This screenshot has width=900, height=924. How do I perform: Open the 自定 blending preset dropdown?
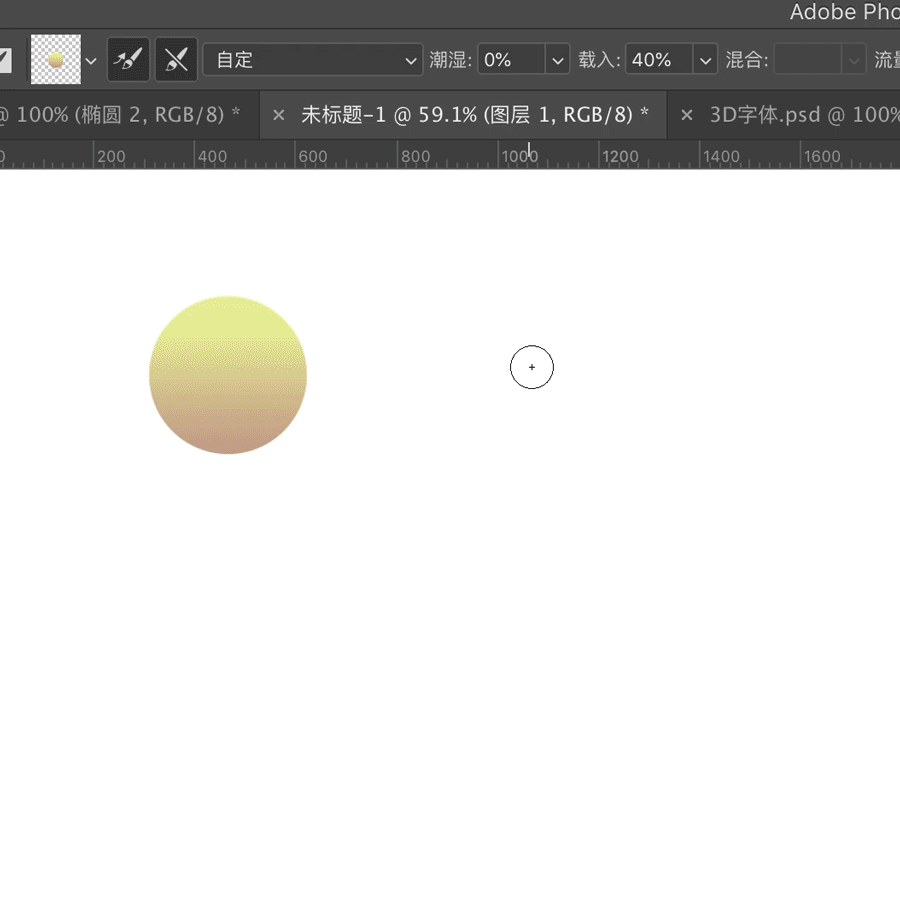[x=313, y=60]
